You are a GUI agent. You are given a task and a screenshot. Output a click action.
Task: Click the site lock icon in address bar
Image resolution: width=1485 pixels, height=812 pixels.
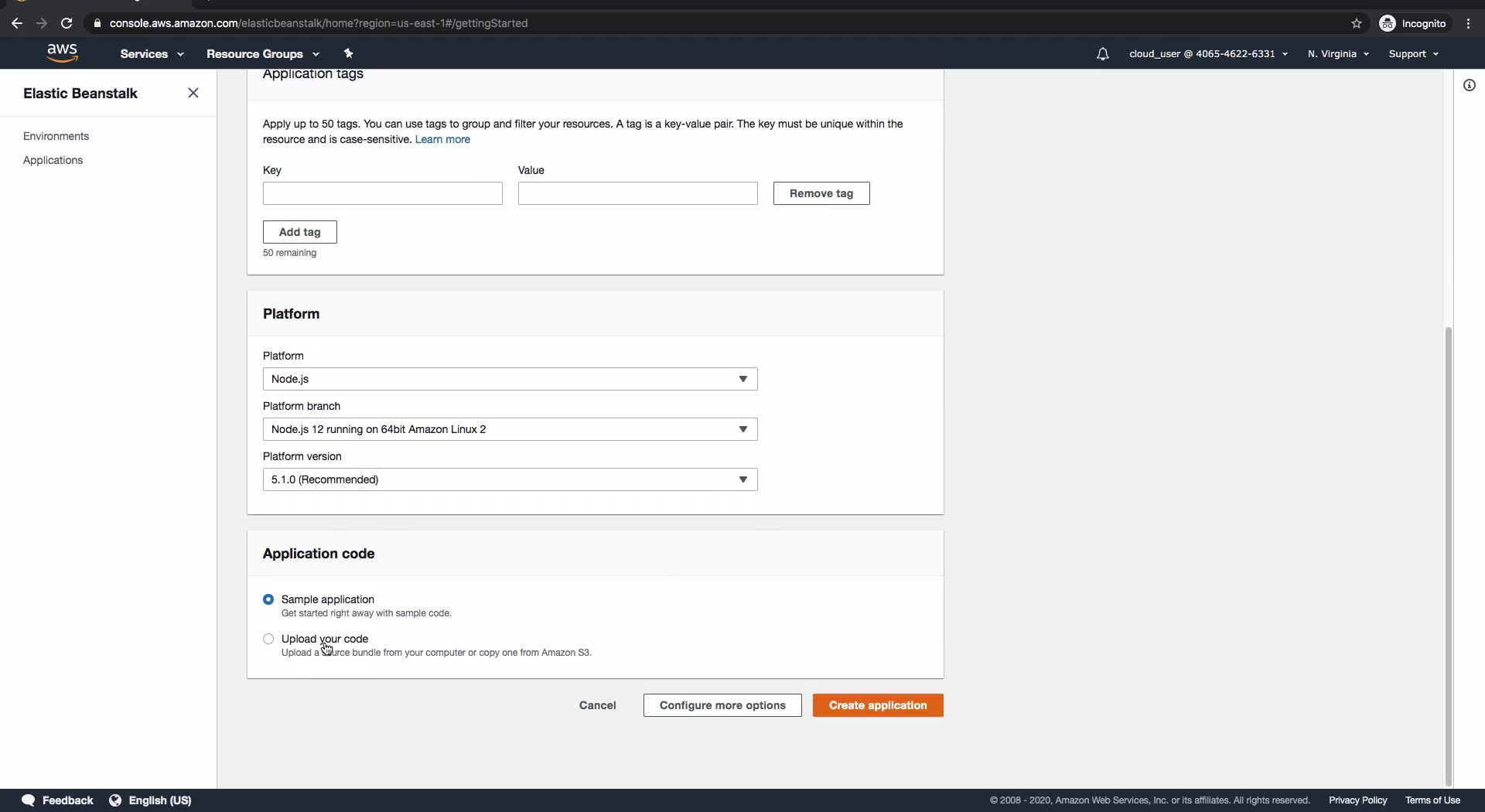point(97,23)
